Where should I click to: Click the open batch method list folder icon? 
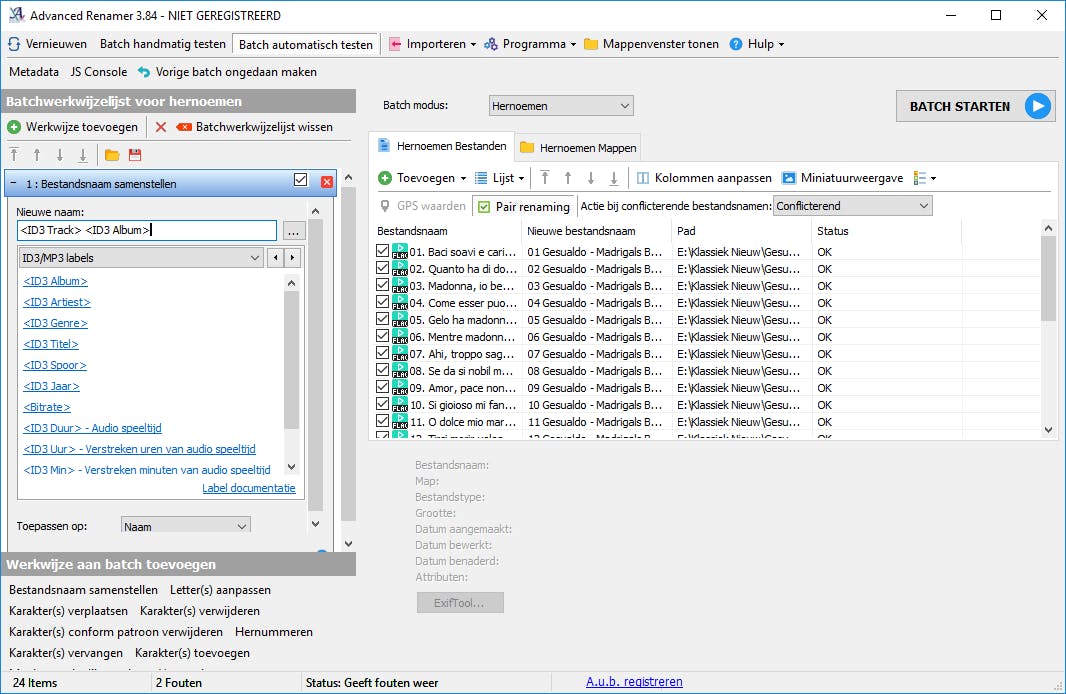[112, 155]
